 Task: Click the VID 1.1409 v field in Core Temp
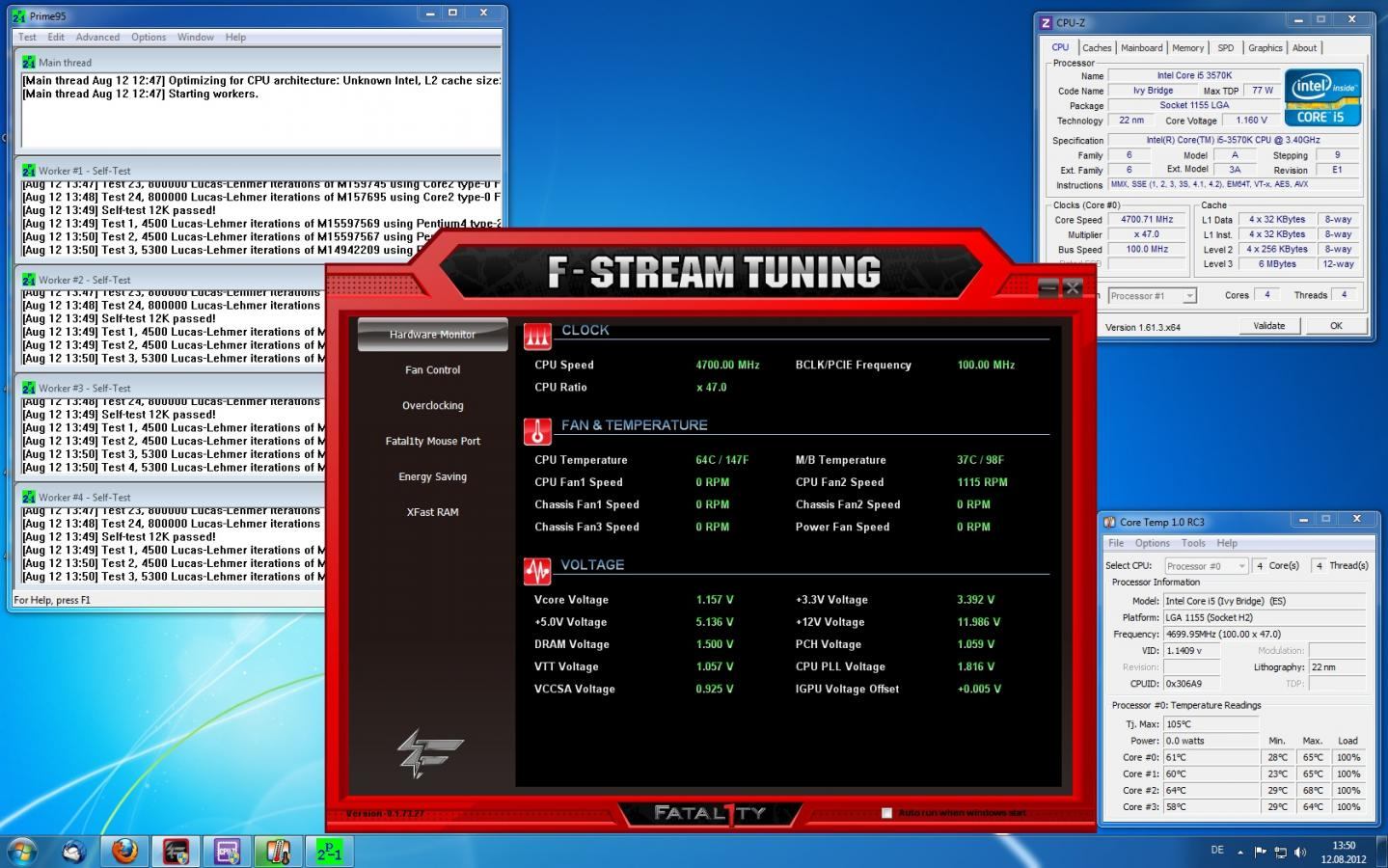click(1191, 651)
